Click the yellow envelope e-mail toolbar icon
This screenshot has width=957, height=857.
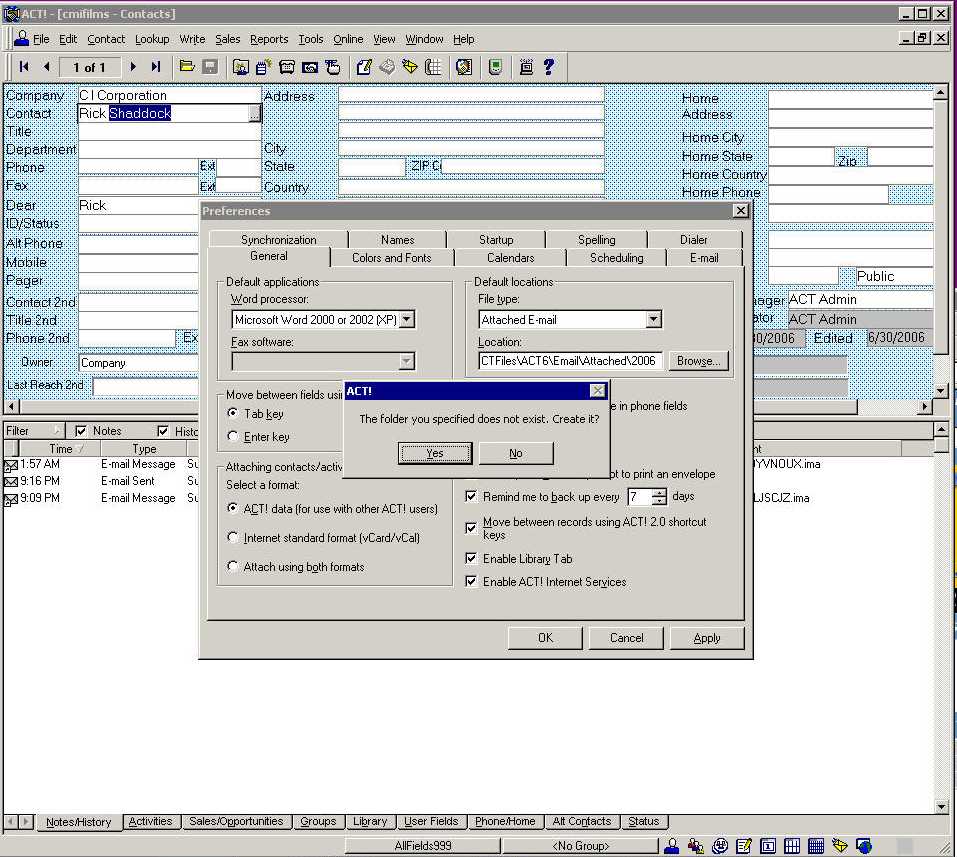(410, 67)
